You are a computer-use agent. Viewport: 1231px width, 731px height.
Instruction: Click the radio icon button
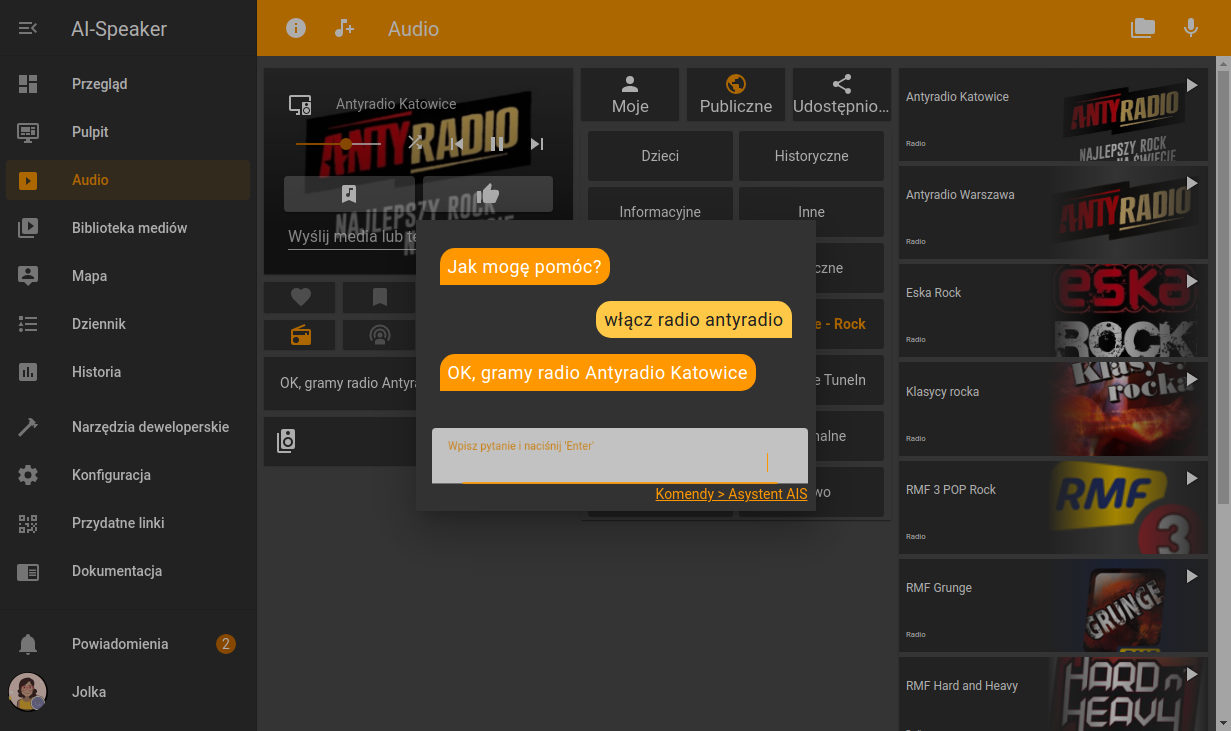[x=300, y=335]
